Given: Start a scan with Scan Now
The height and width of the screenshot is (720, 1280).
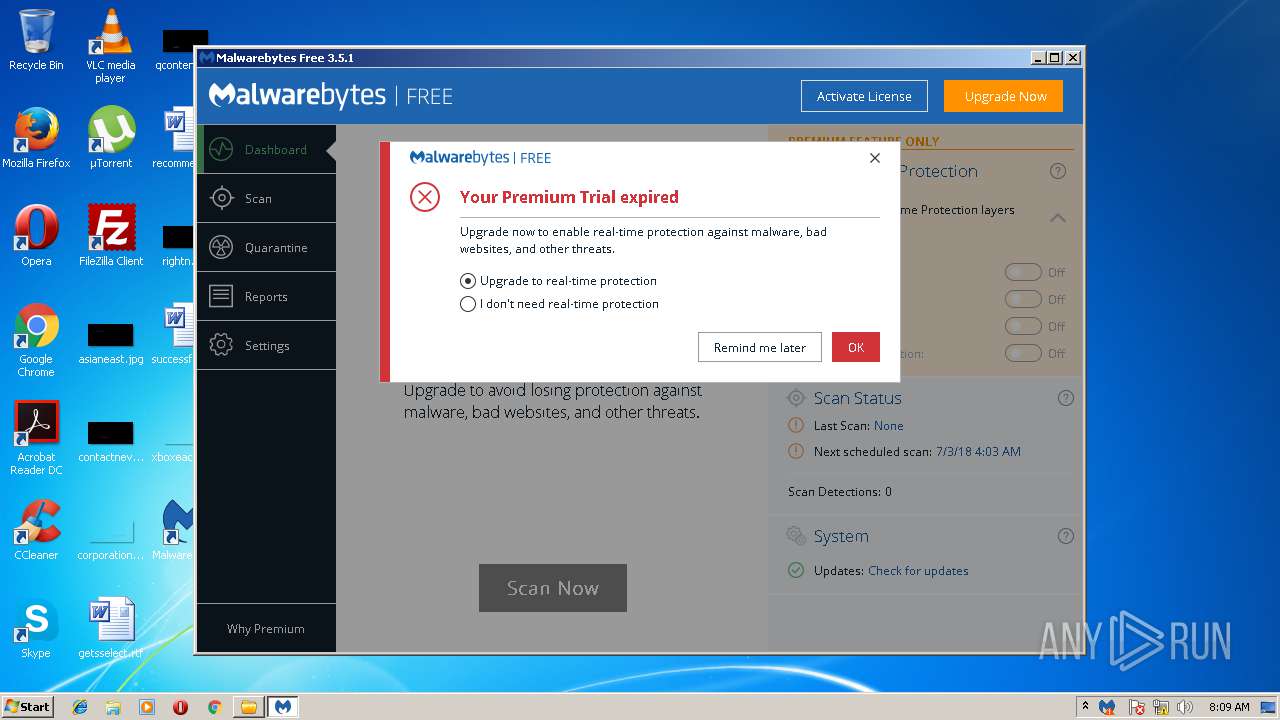Looking at the screenshot, I should point(553,588).
